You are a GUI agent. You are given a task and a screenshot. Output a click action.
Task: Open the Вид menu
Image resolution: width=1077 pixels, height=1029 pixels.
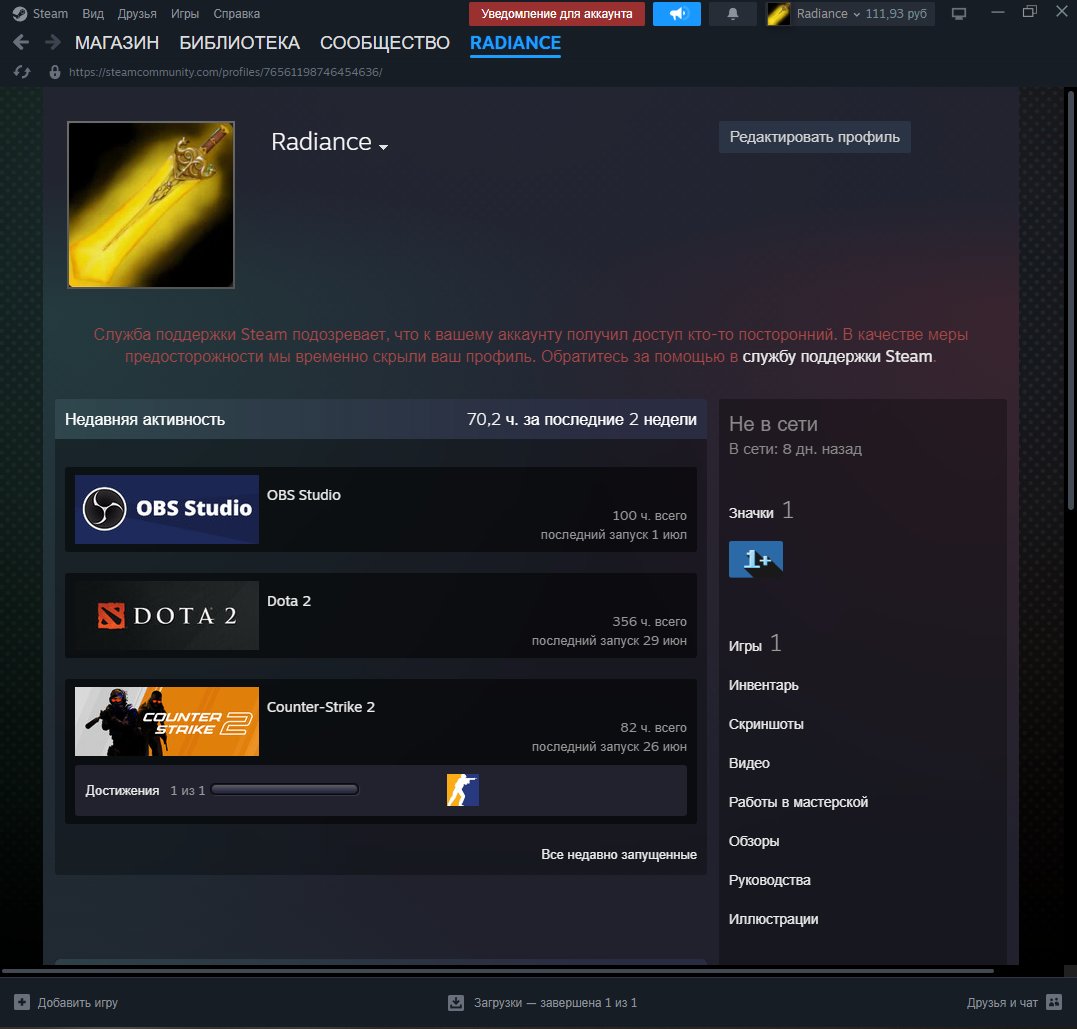(93, 14)
